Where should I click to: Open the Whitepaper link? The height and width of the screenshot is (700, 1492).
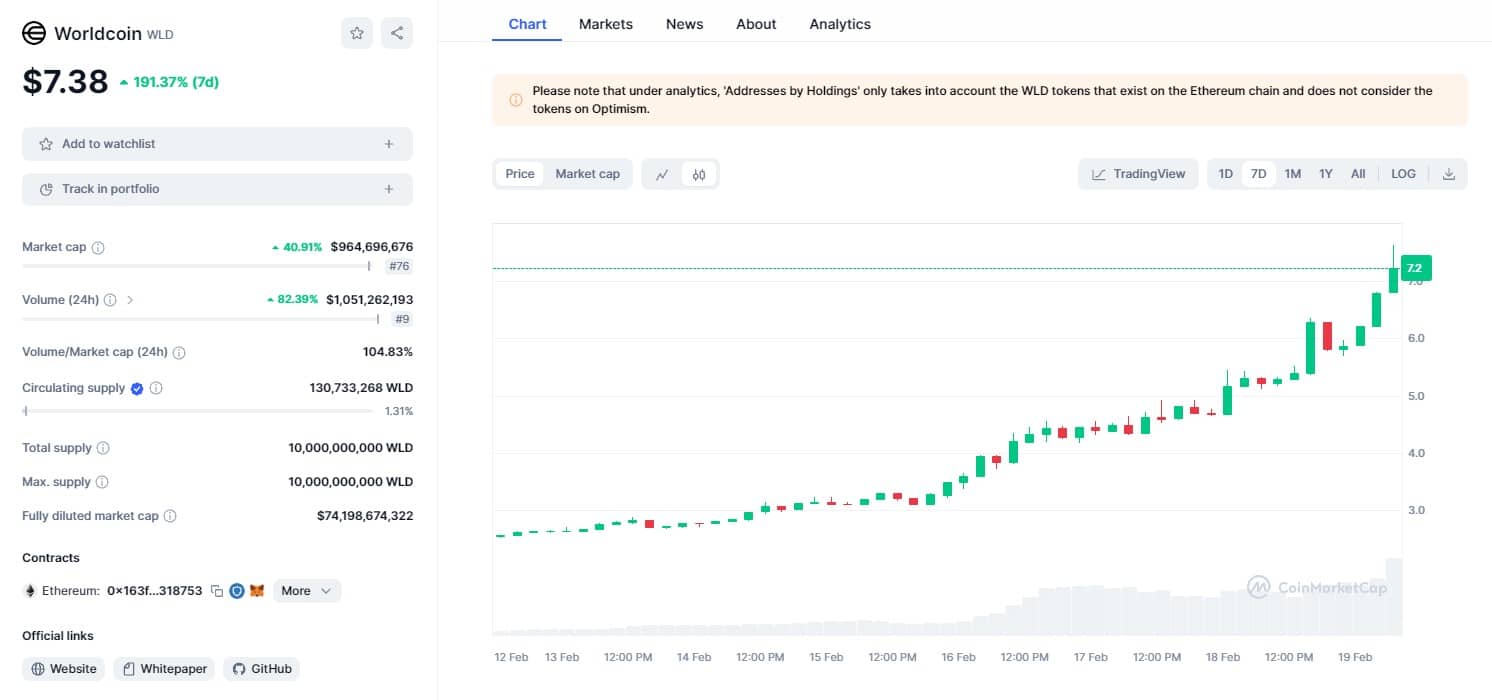tap(165, 669)
